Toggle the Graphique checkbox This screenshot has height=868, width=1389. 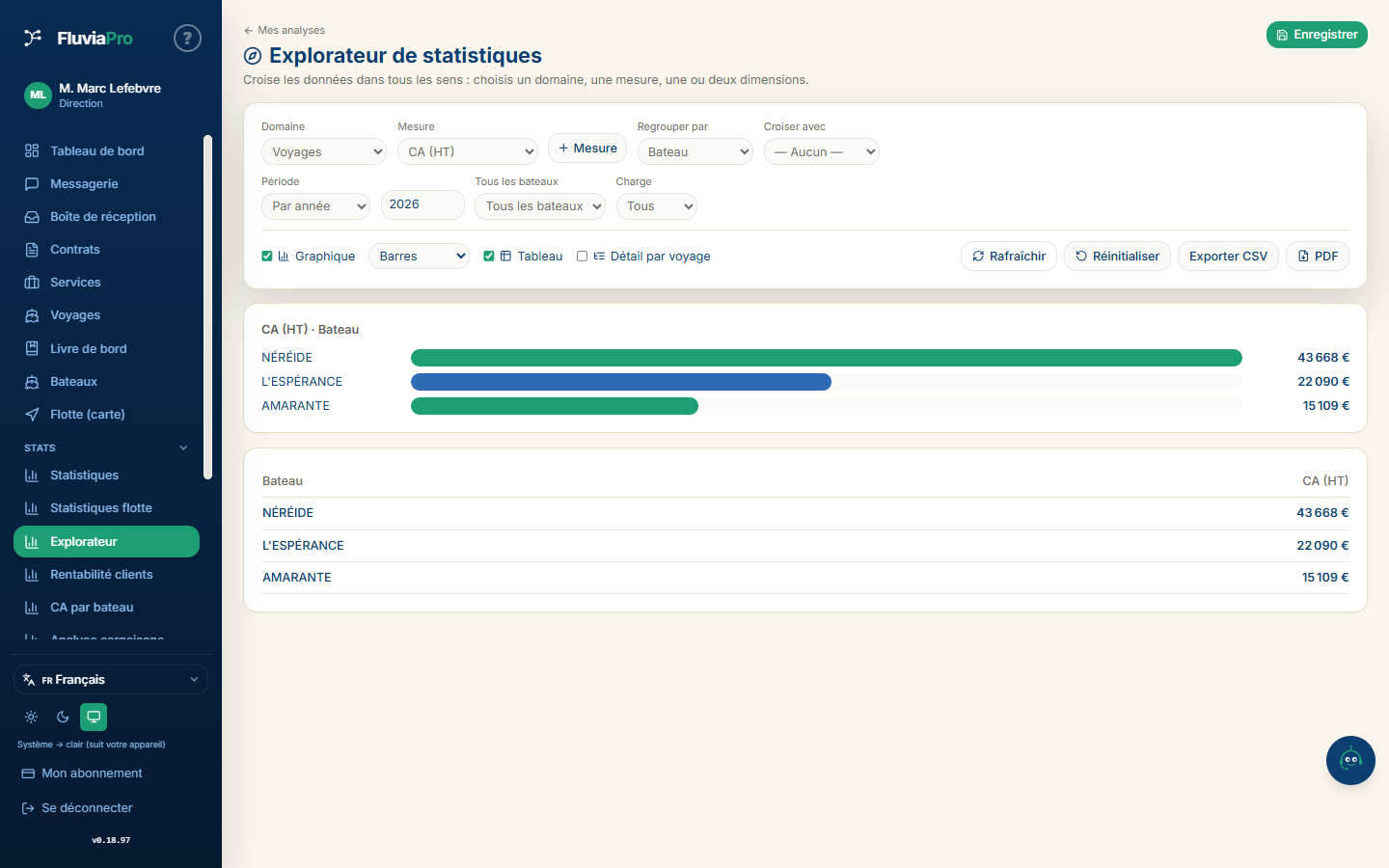pyautogui.click(x=267, y=257)
